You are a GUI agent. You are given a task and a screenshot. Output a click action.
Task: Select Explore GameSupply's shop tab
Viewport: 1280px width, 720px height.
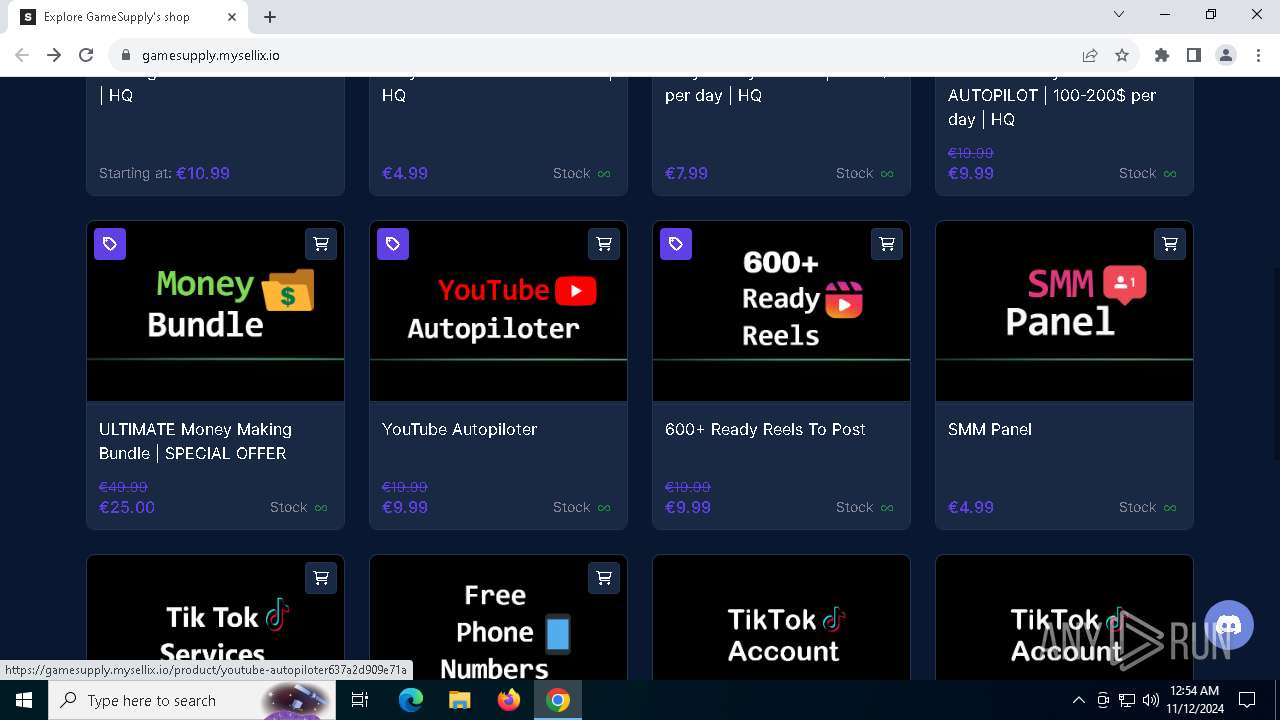click(130, 17)
